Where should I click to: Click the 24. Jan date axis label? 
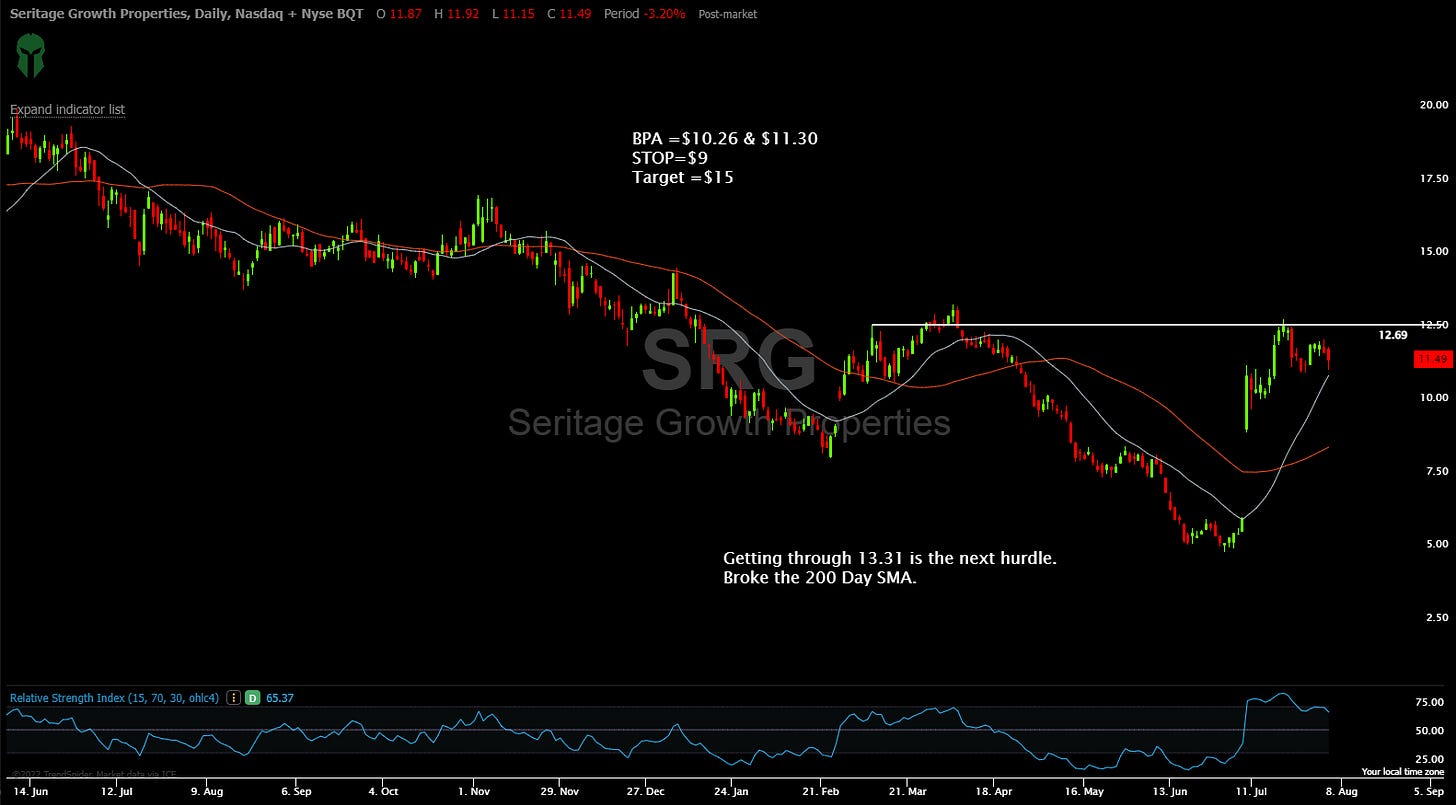coord(732,791)
